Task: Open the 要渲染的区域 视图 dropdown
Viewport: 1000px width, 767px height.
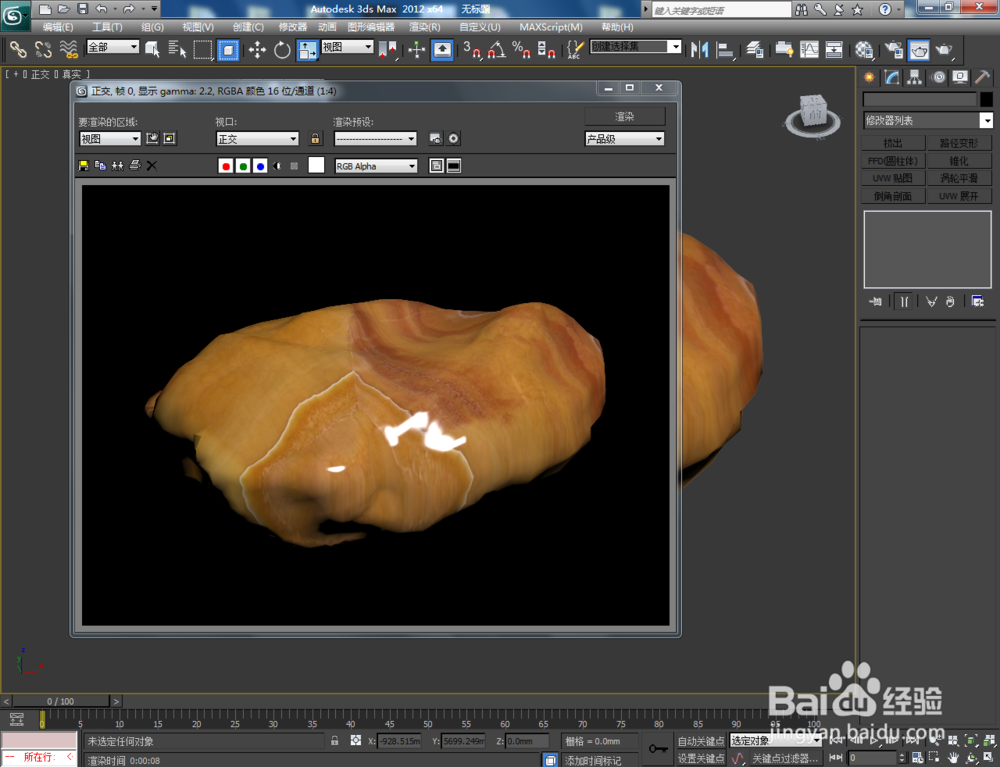Action: pos(110,139)
